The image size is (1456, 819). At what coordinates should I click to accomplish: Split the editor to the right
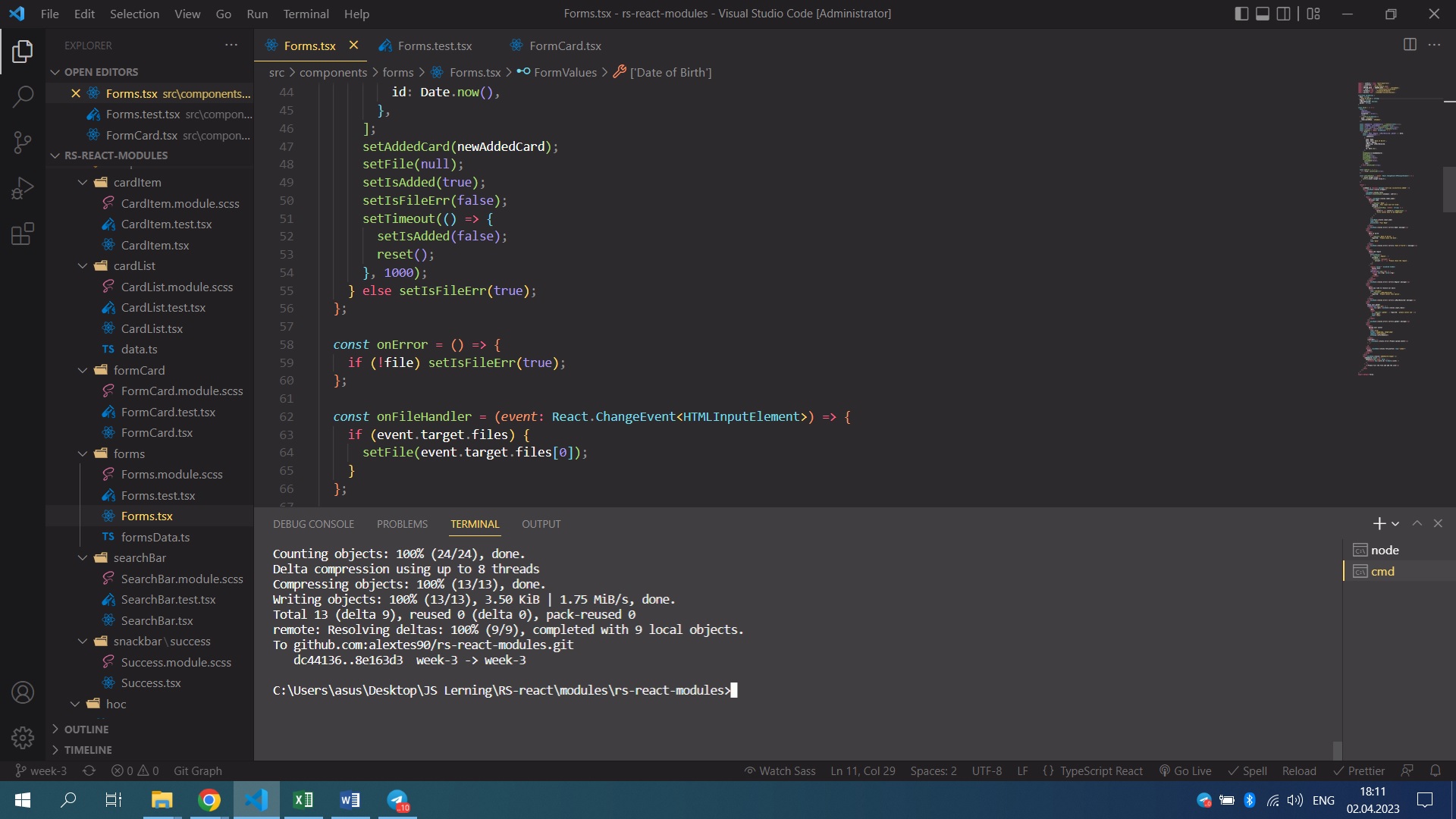pos(1410,45)
